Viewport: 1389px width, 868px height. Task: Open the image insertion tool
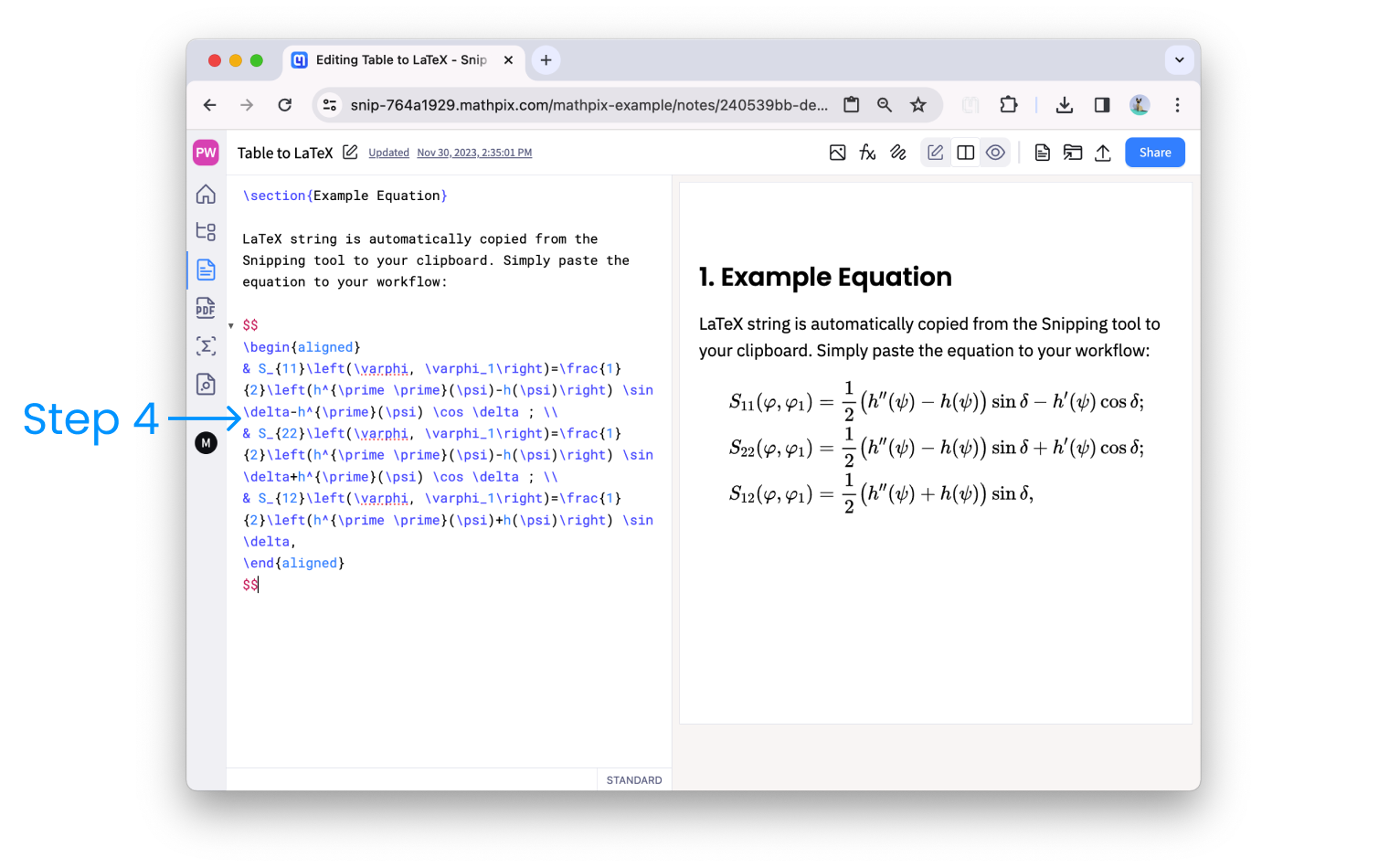[838, 152]
